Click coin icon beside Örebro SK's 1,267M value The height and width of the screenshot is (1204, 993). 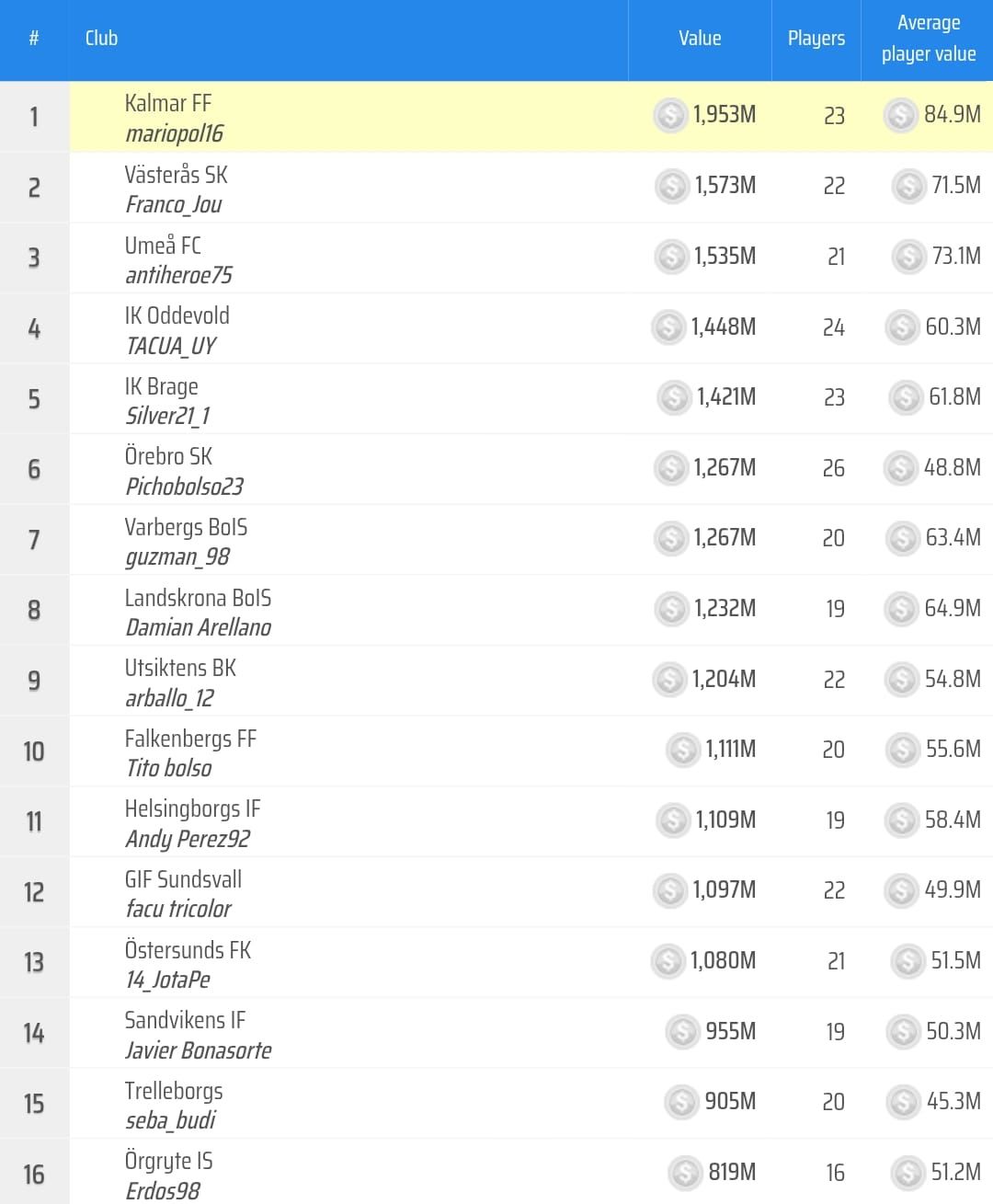coord(671,468)
